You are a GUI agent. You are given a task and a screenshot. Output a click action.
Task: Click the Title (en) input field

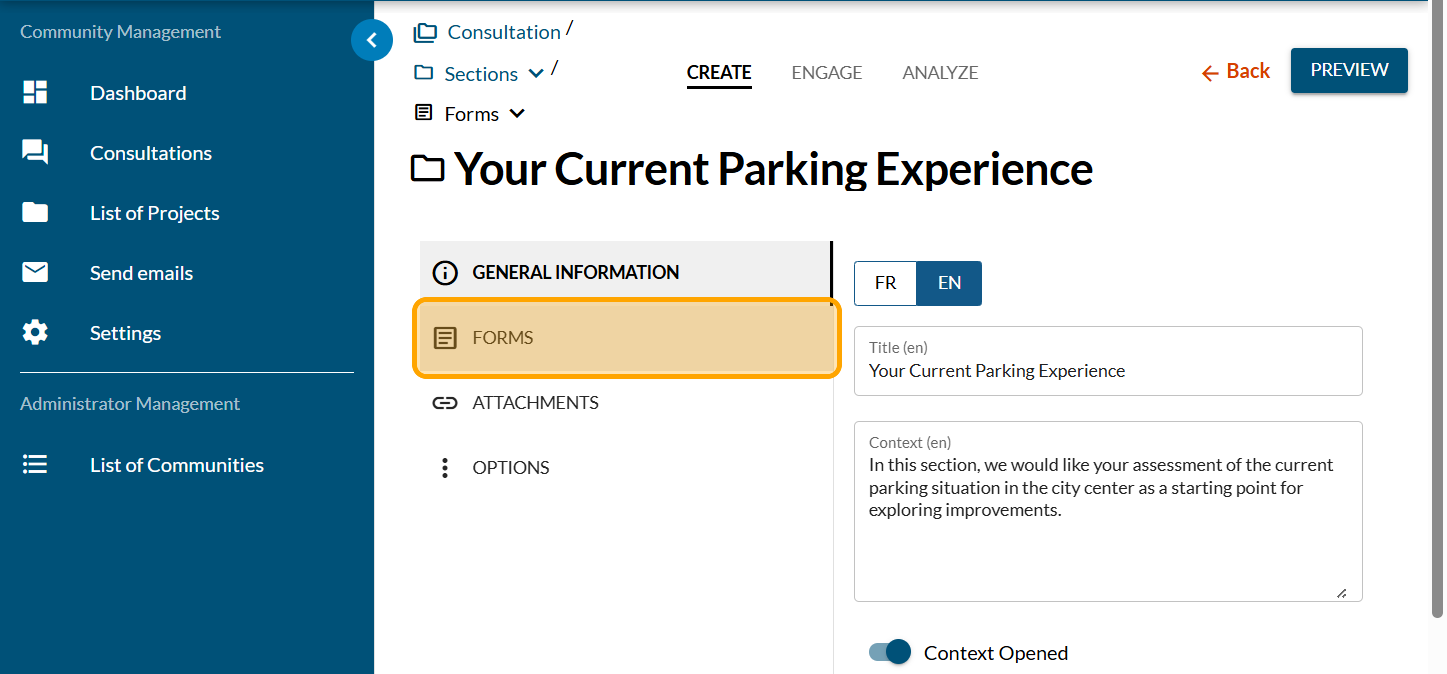click(x=1107, y=371)
